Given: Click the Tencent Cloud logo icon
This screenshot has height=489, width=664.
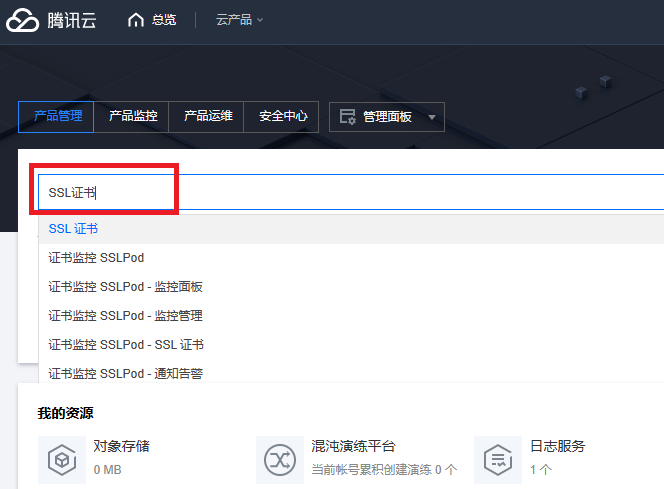Looking at the screenshot, I should [23, 20].
